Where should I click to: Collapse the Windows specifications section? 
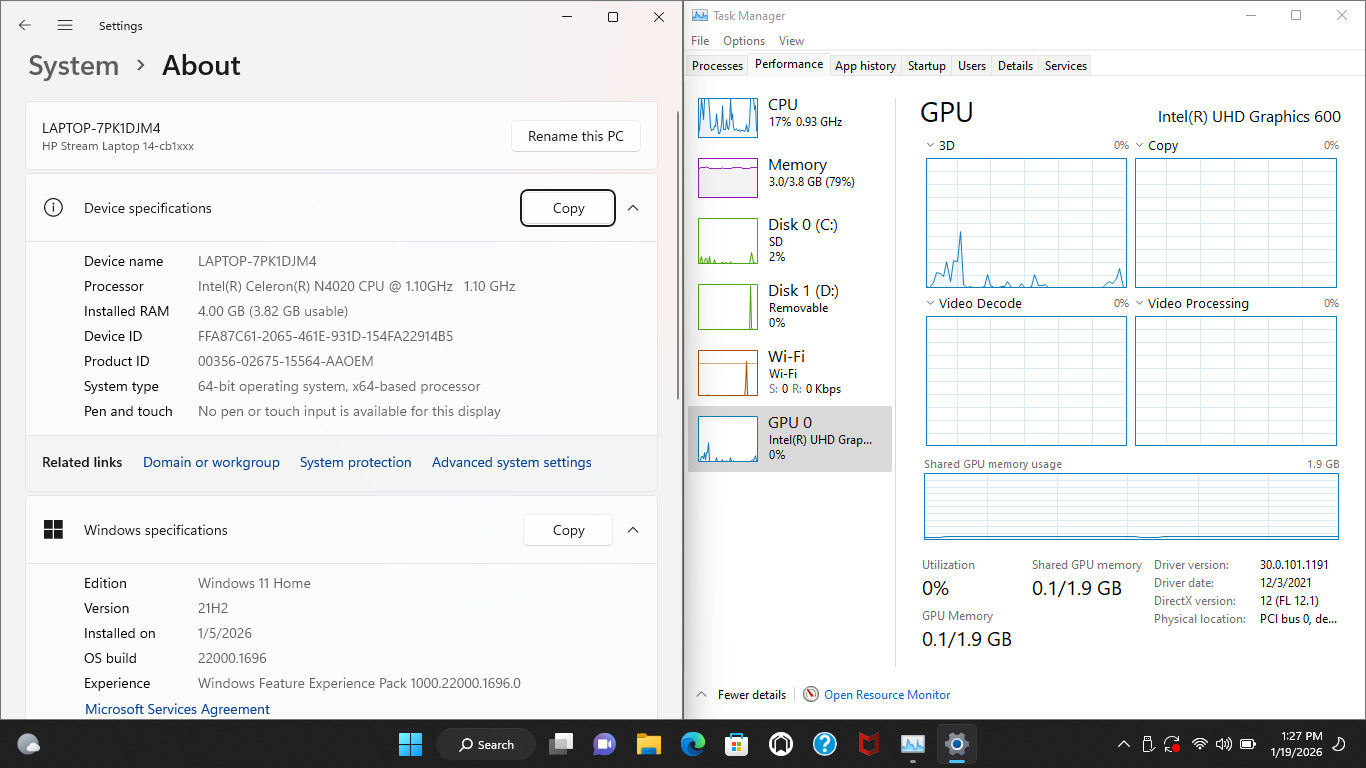633,530
